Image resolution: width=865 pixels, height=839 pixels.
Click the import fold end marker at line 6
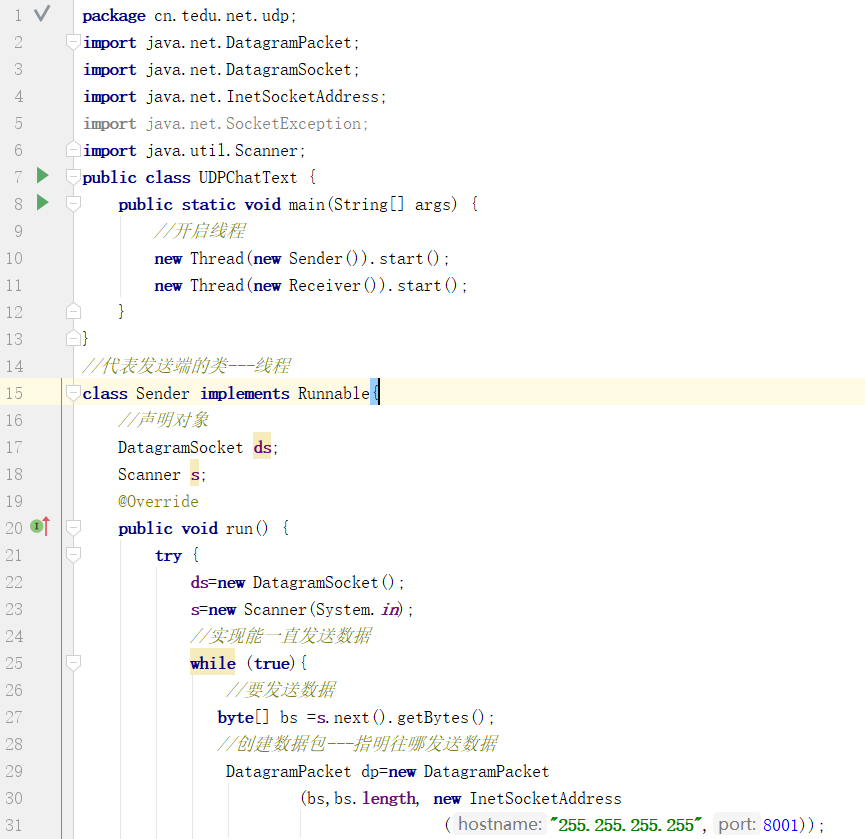point(73,150)
